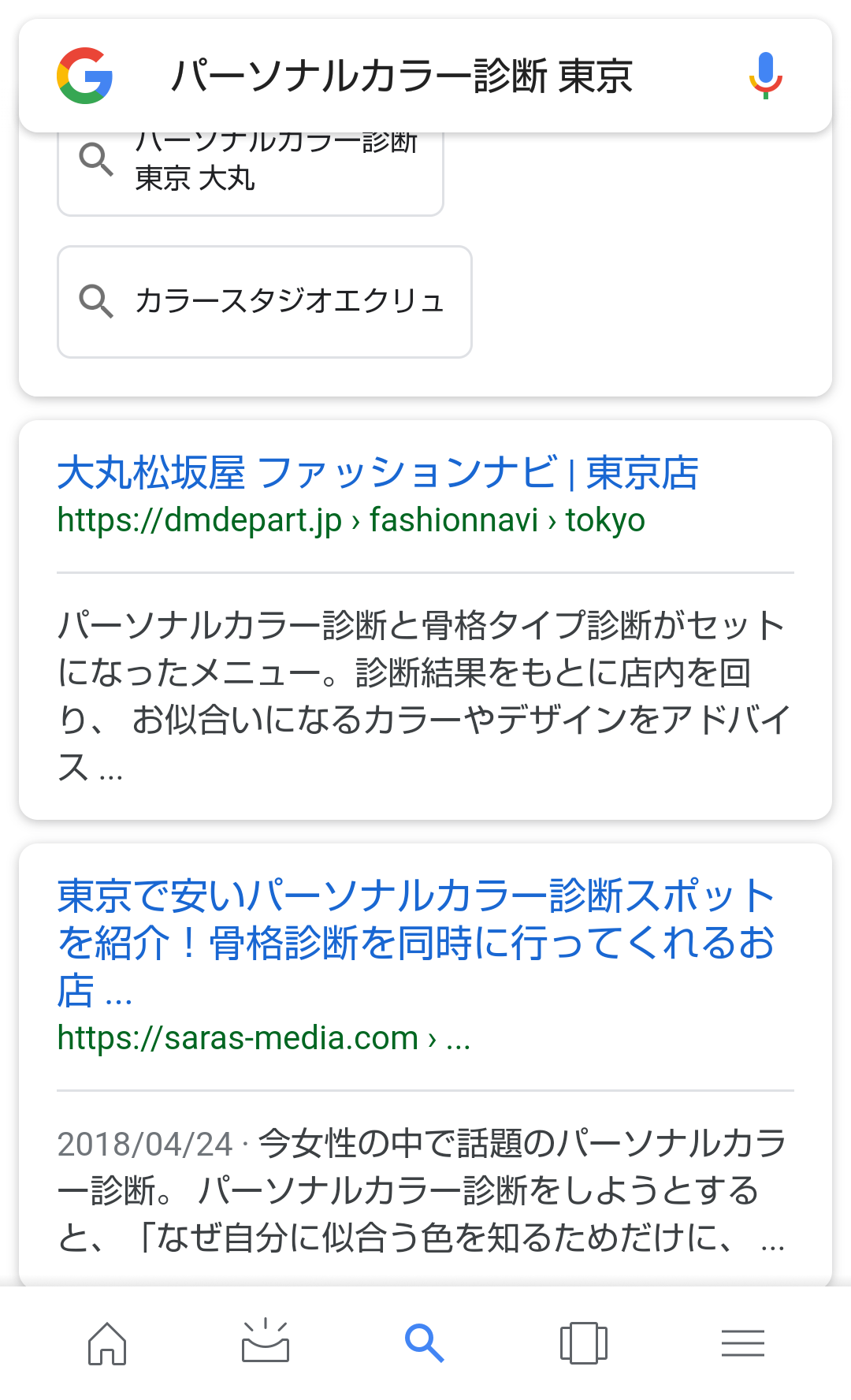Click magnifier icon beside カラースタジオエクリュ

coord(96,301)
